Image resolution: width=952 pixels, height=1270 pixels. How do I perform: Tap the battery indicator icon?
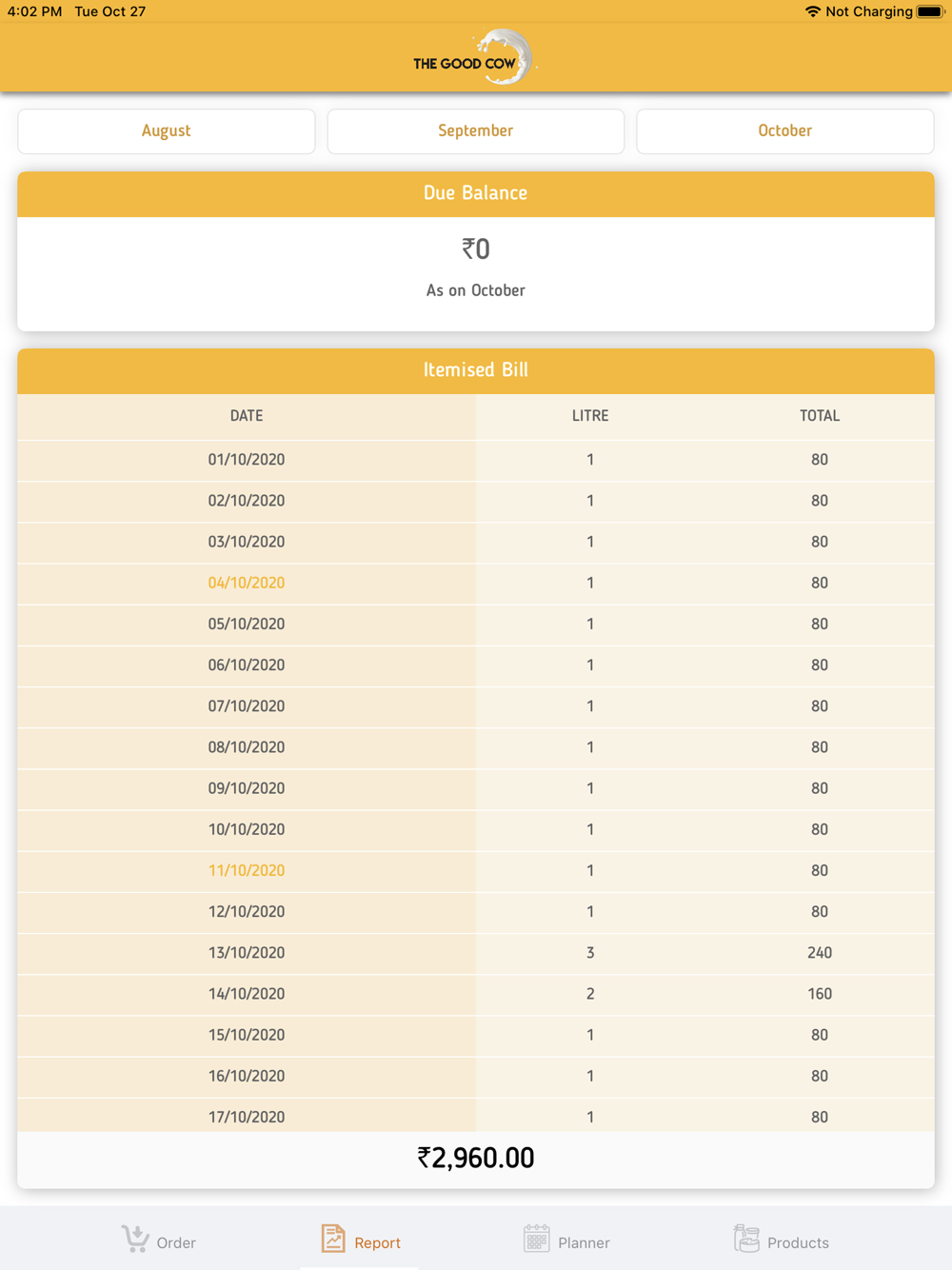pyautogui.click(x=930, y=11)
